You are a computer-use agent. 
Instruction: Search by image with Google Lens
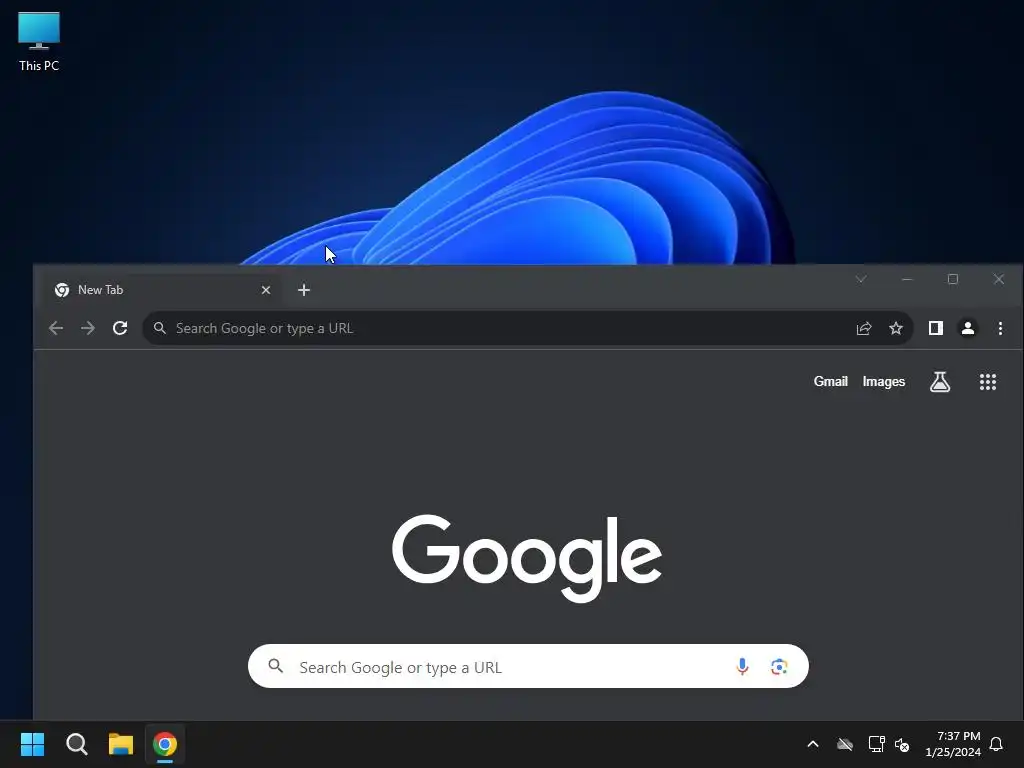[x=778, y=666]
